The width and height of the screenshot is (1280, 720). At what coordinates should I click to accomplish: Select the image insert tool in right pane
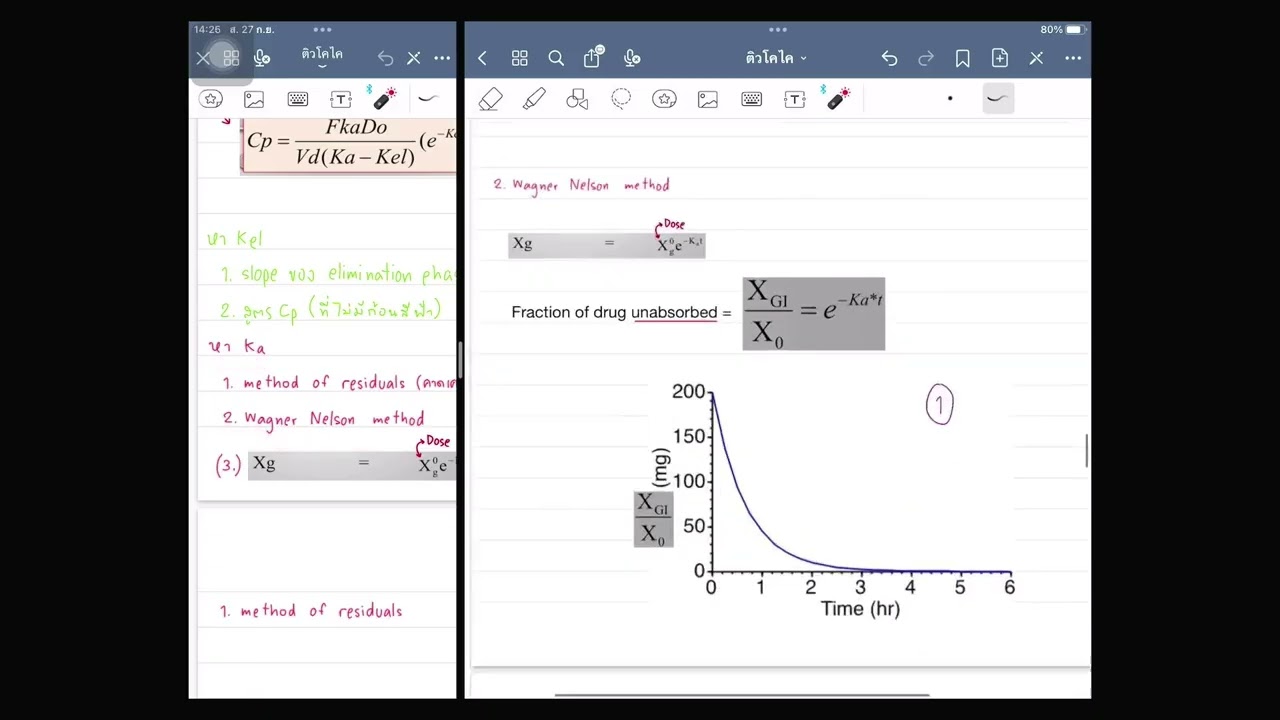tap(708, 99)
